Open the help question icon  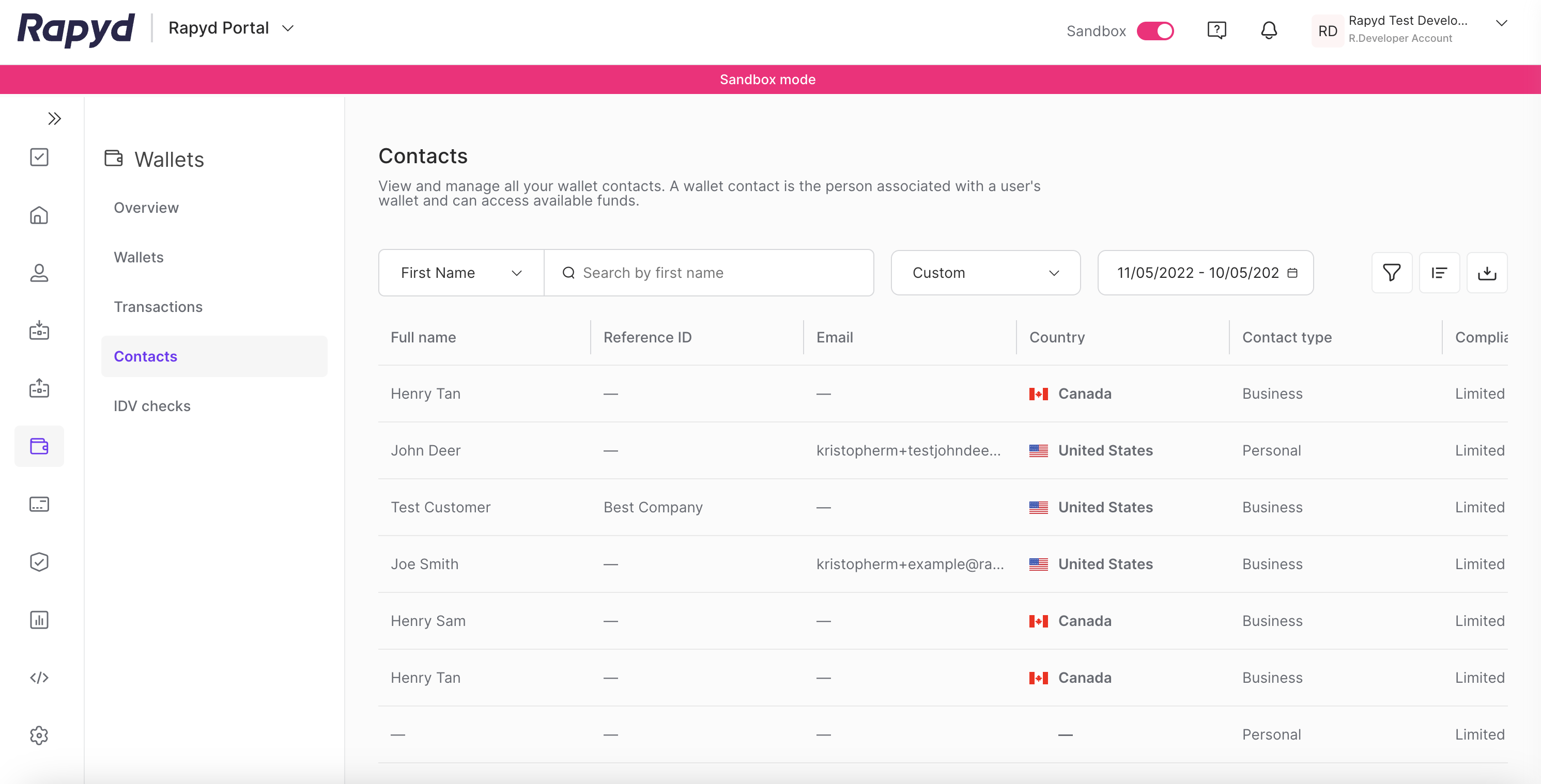[x=1216, y=30]
